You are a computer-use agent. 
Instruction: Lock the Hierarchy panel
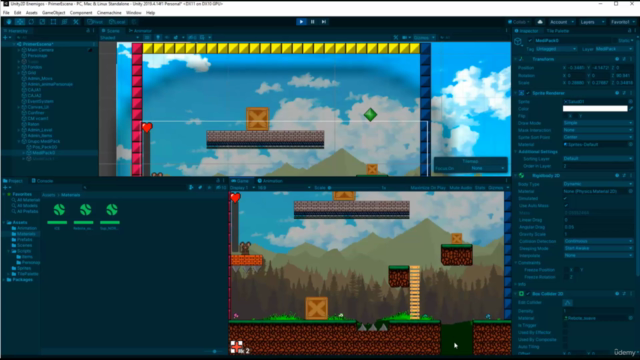tap(88, 31)
